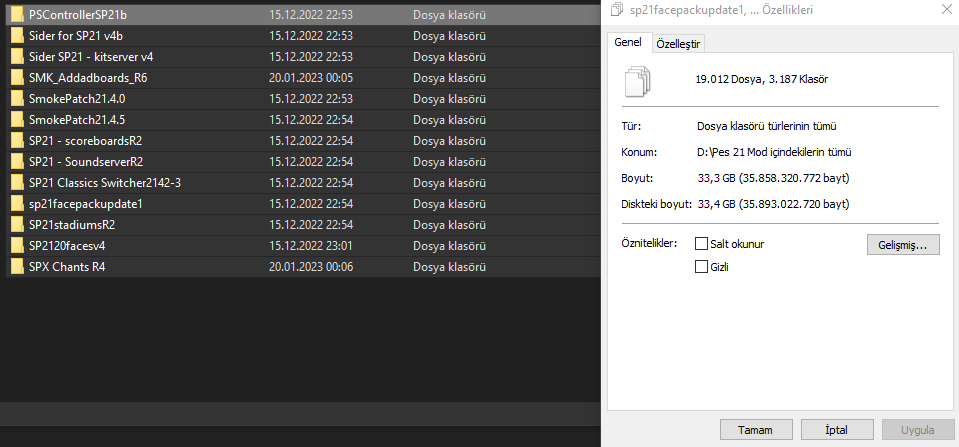Select the SP21 - SoundserverR2 name
959x447 pixels.
coord(86,161)
